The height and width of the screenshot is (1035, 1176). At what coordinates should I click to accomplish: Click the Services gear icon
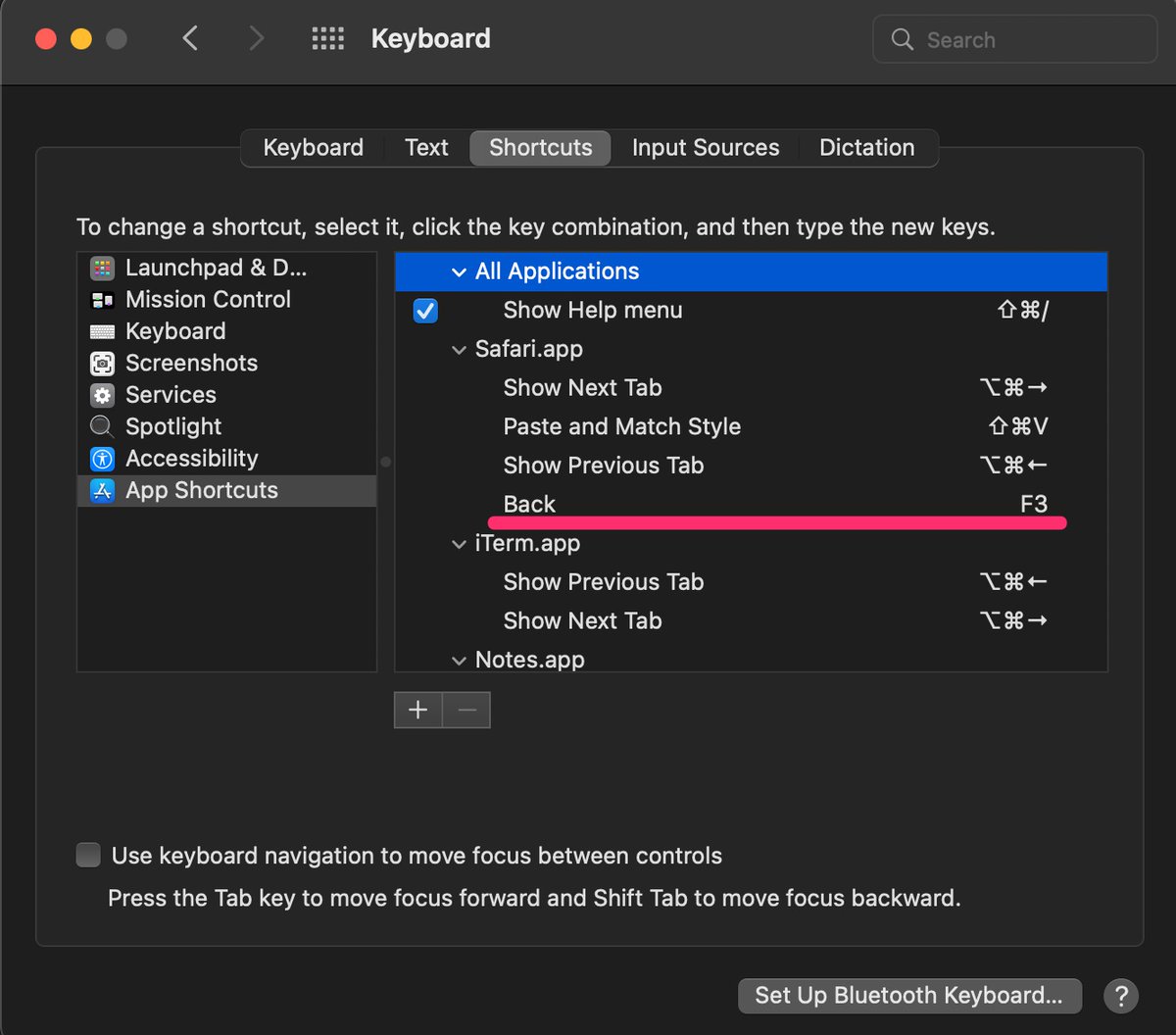[x=102, y=395]
